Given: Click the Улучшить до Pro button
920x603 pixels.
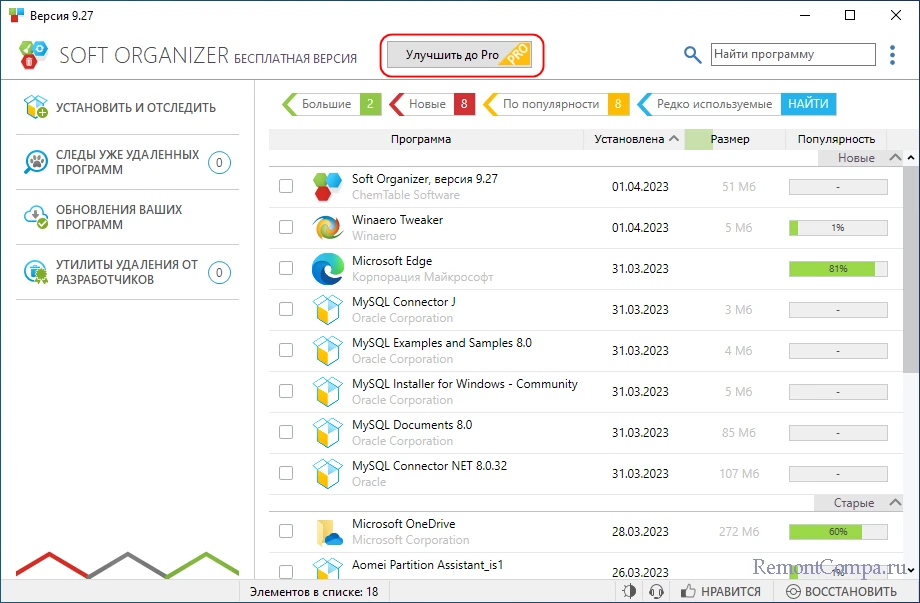Looking at the screenshot, I should [x=459, y=55].
